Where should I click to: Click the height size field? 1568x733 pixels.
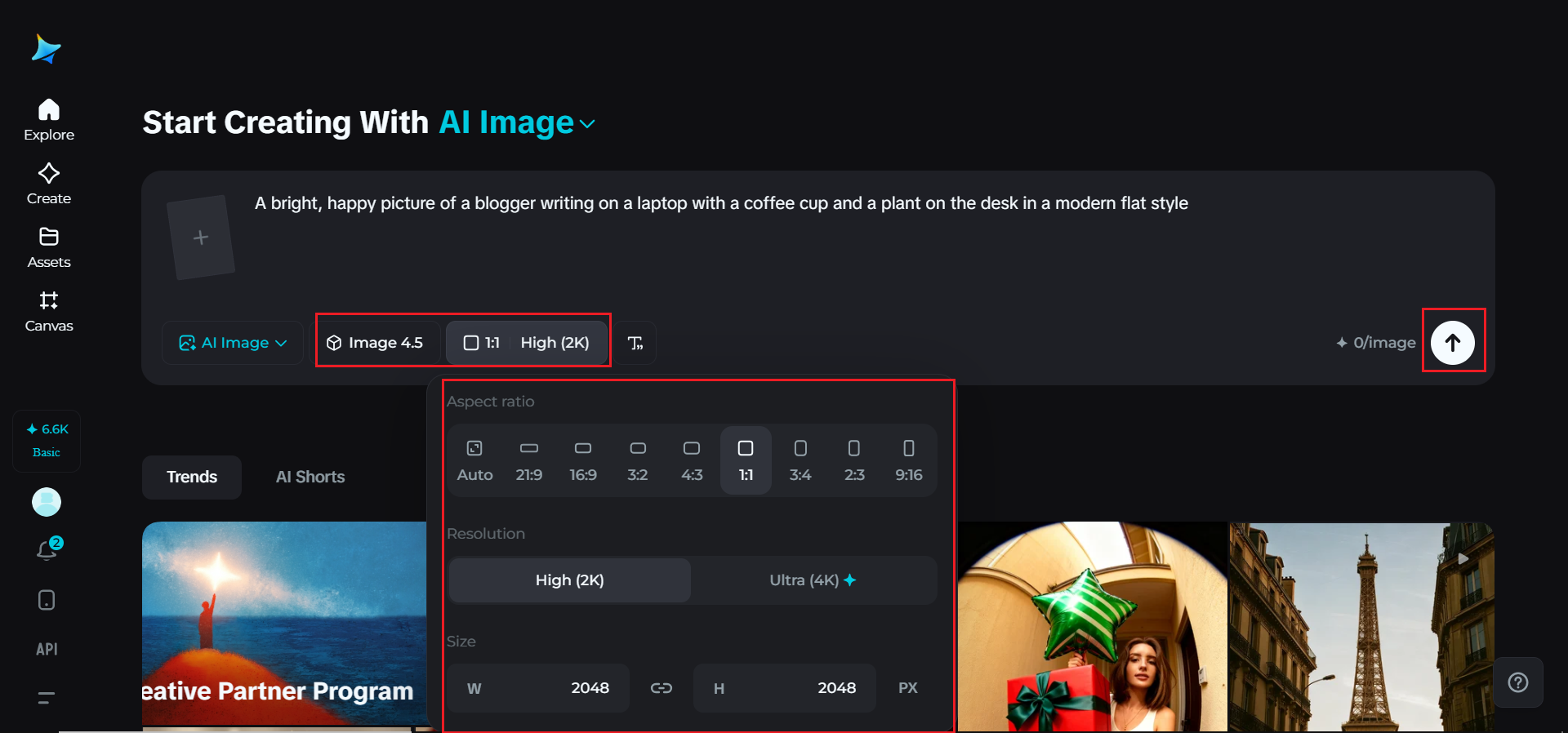coord(785,688)
